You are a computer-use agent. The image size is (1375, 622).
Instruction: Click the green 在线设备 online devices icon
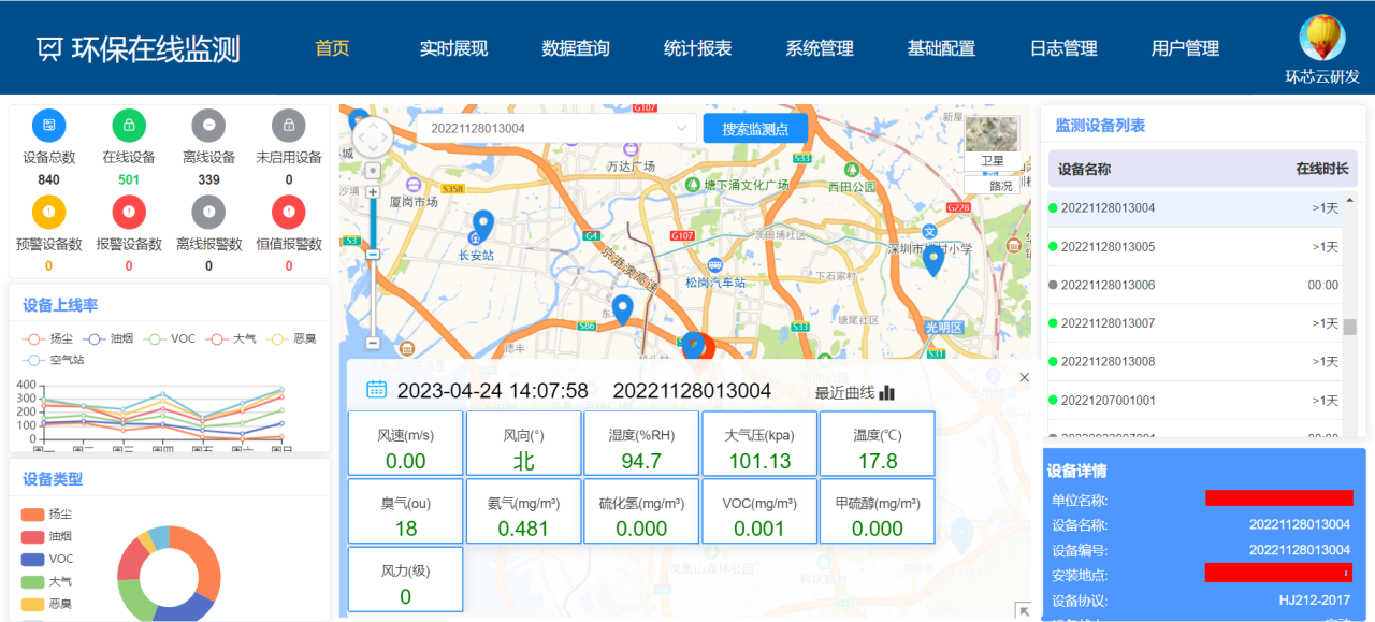tap(128, 124)
